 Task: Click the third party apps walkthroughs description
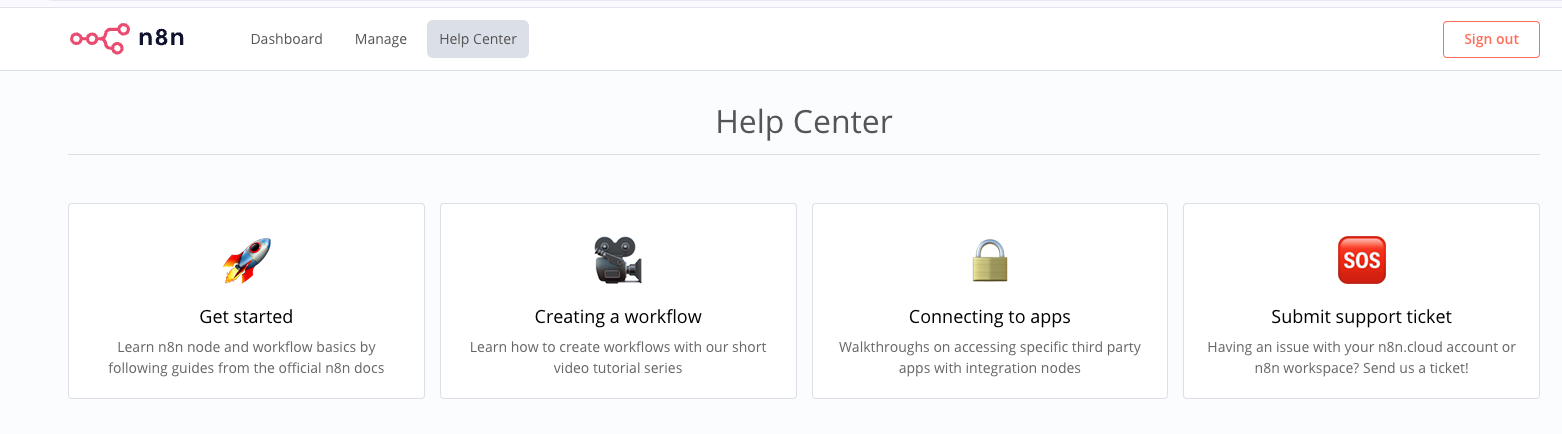pos(990,357)
